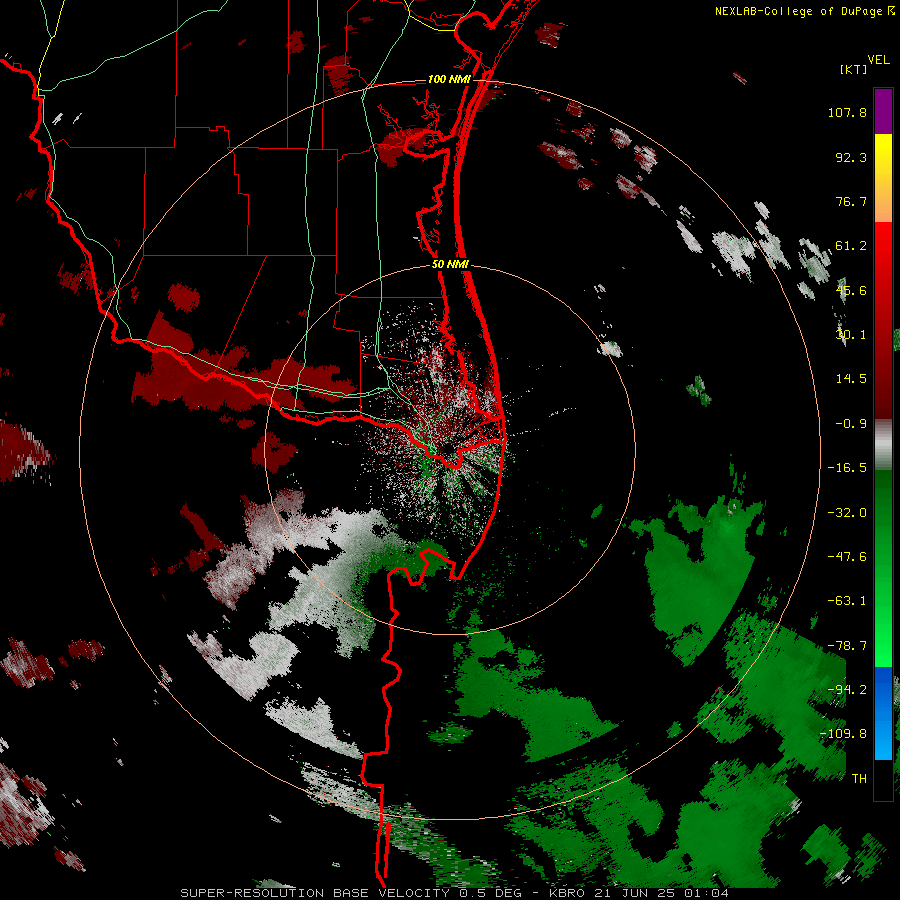Viewport: 900px width, 900px height.
Task: Click the TH threshold label
Action: (x=859, y=779)
